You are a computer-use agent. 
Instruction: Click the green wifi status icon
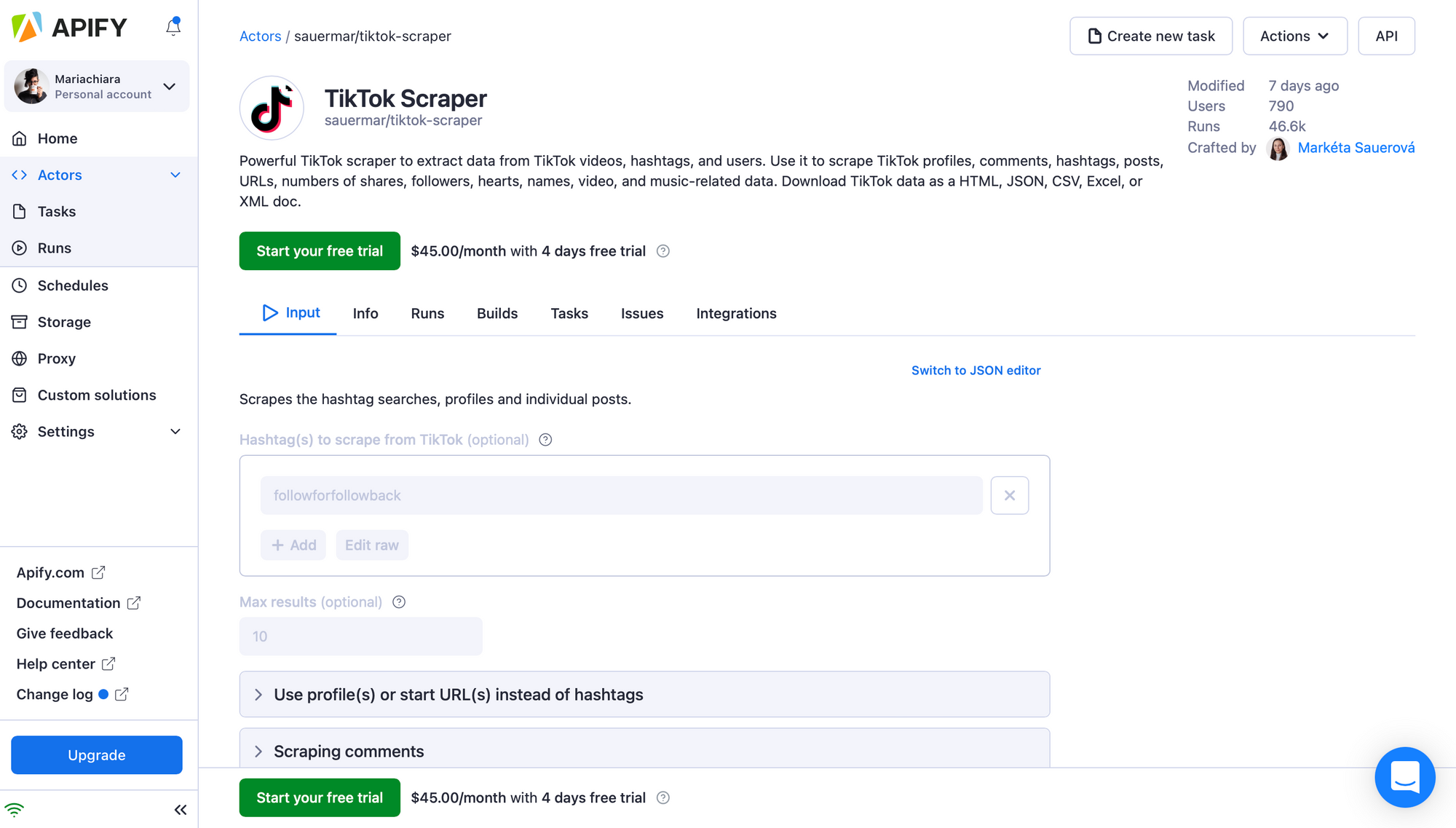[15, 810]
